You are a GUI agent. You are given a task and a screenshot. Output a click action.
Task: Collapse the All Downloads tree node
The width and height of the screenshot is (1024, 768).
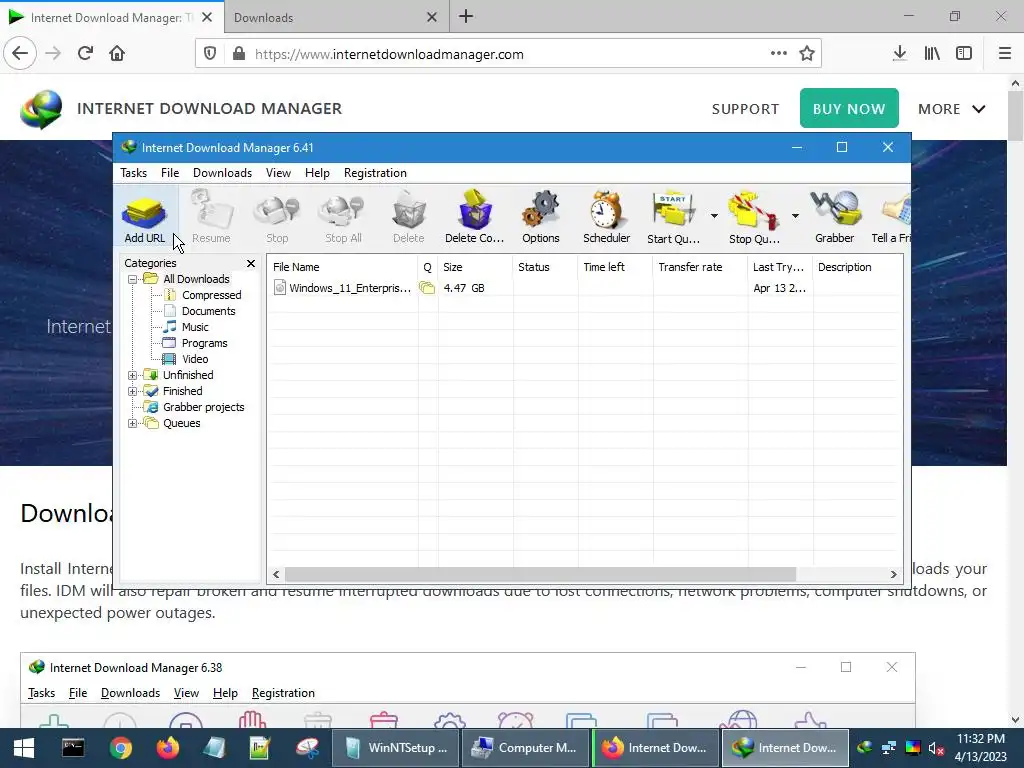click(x=133, y=280)
